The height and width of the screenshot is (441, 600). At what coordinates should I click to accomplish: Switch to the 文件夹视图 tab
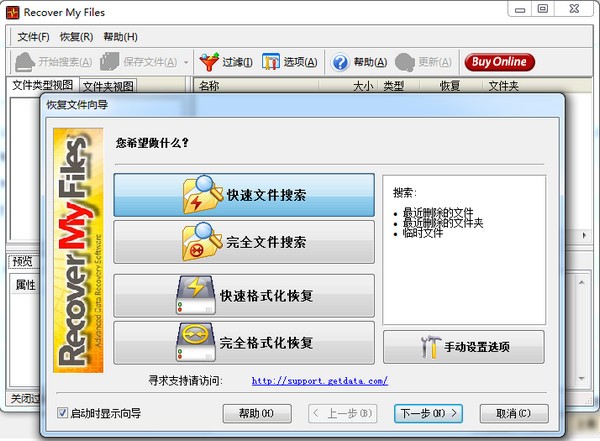pyautogui.click(x=108, y=86)
